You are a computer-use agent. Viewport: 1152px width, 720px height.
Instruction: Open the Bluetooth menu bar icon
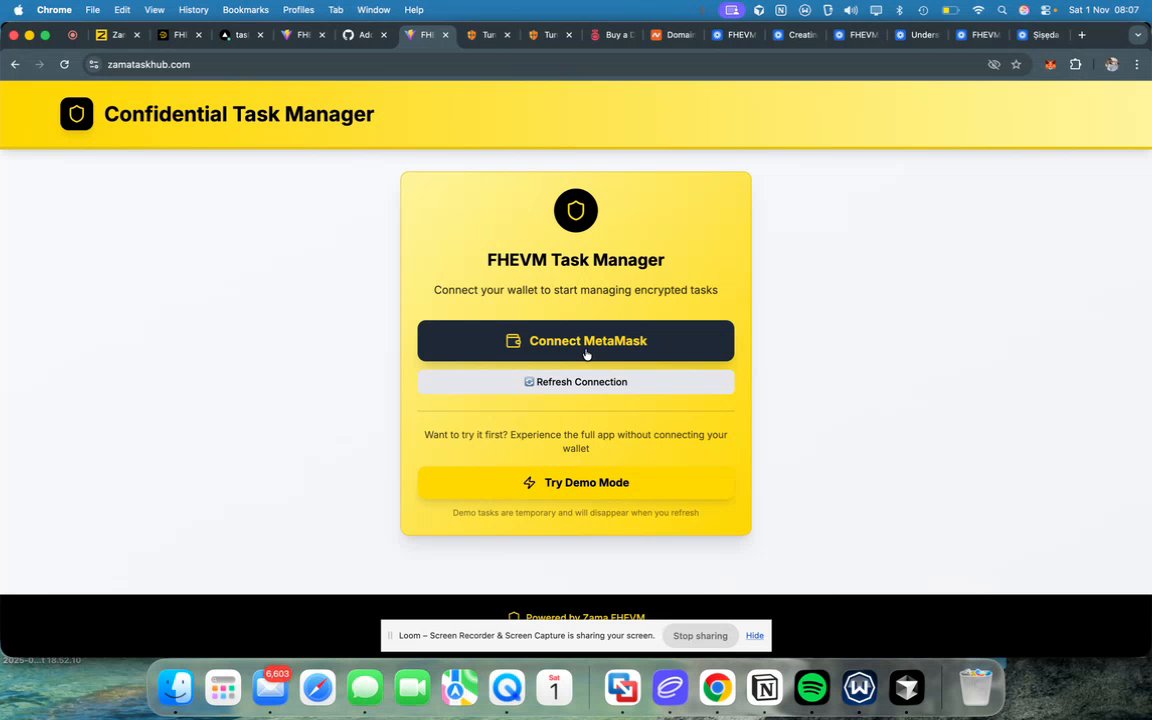pyautogui.click(x=899, y=10)
